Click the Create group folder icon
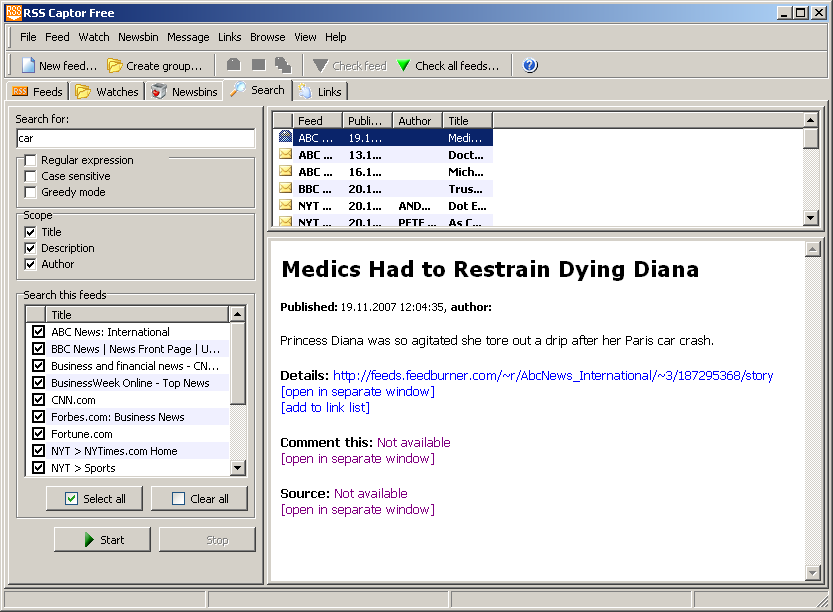Screen dimensions: 833x612 tap(115, 66)
